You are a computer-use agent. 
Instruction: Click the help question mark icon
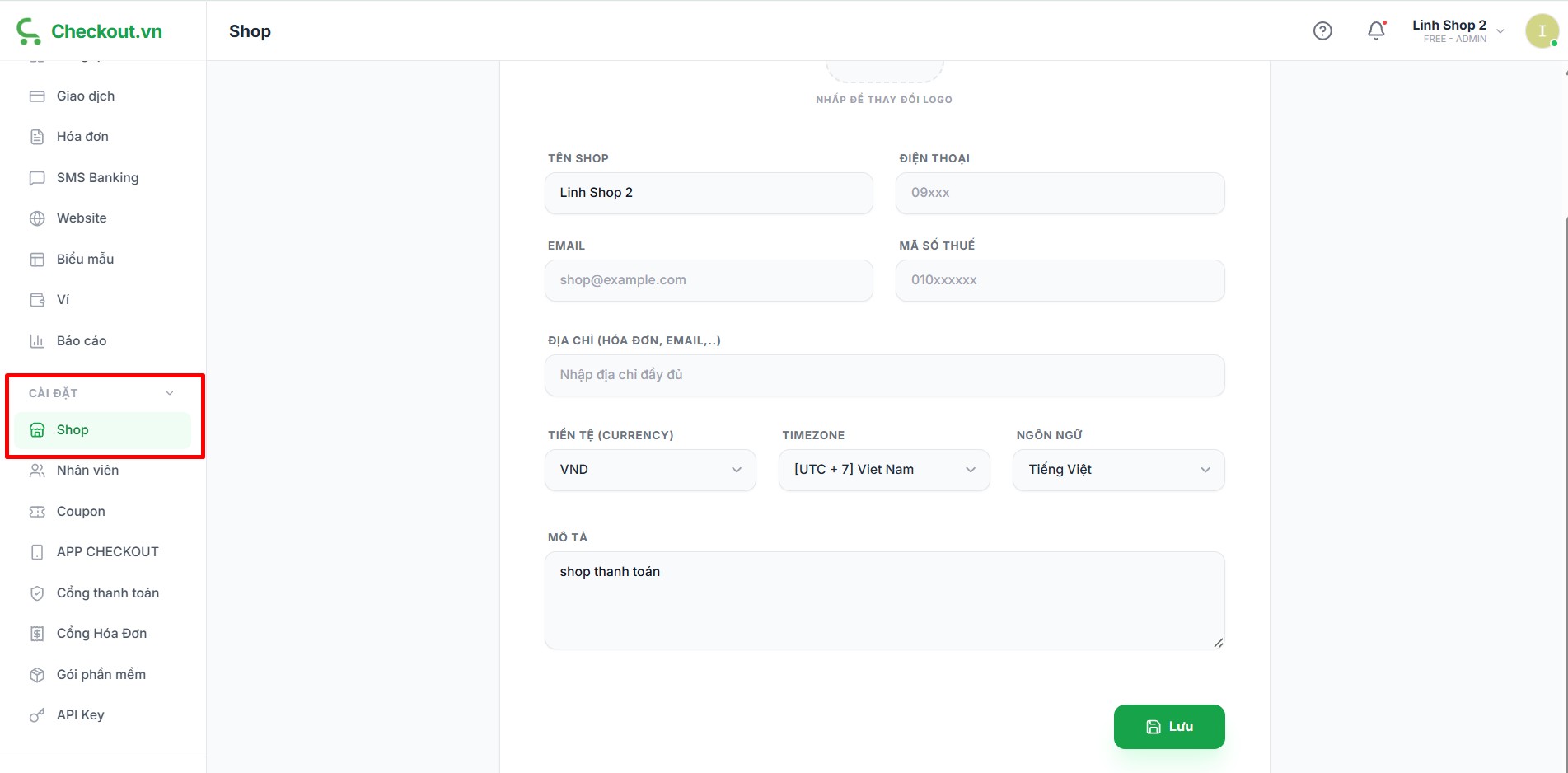click(1322, 31)
